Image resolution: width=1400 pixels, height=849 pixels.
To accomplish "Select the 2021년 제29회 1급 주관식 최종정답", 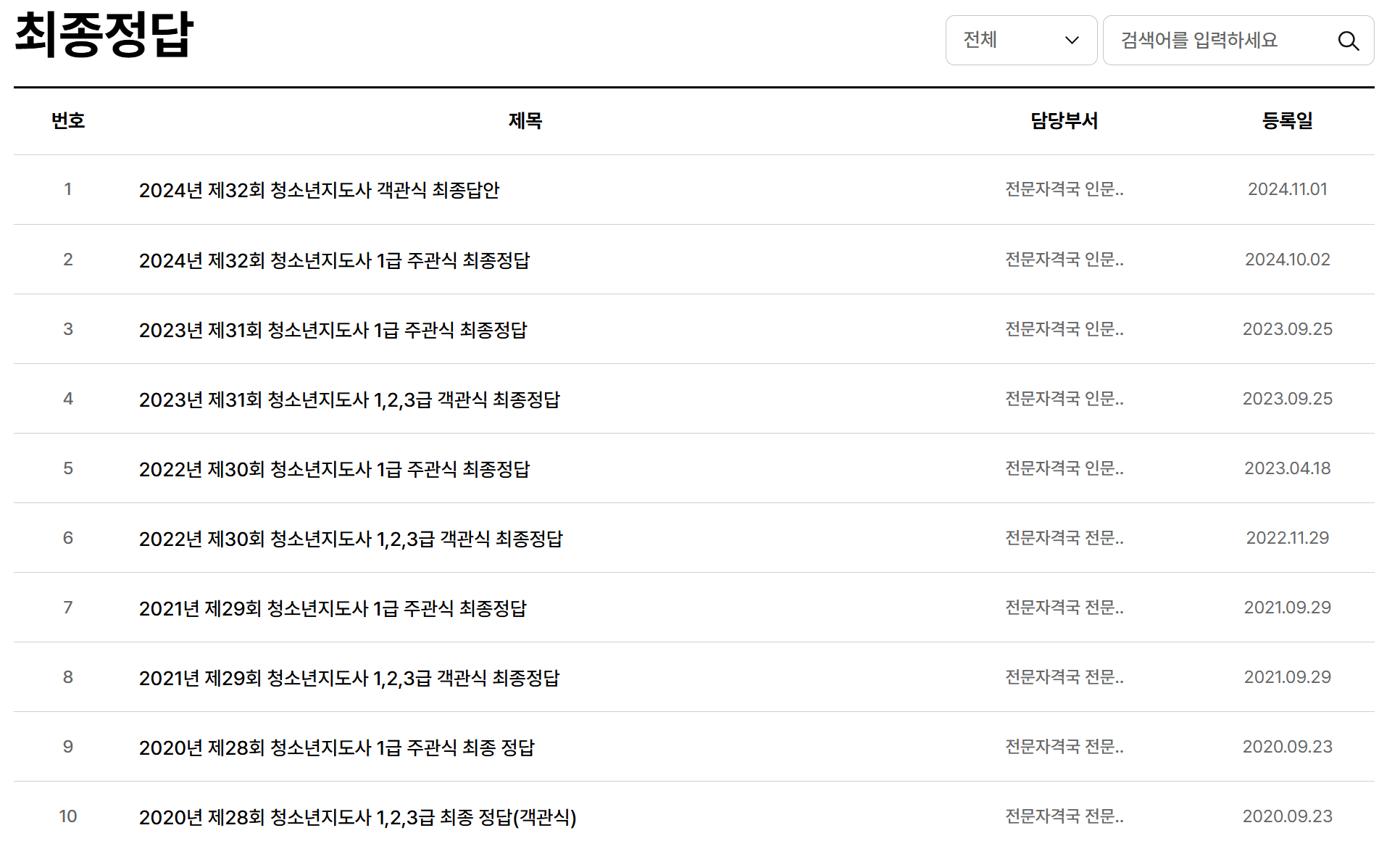I will (333, 608).
